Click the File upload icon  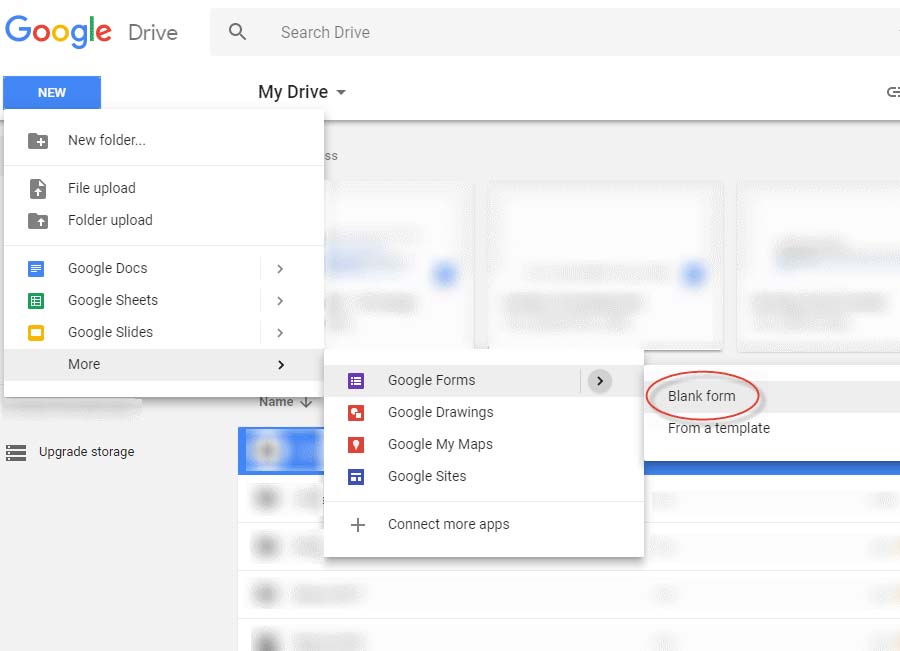pos(38,188)
